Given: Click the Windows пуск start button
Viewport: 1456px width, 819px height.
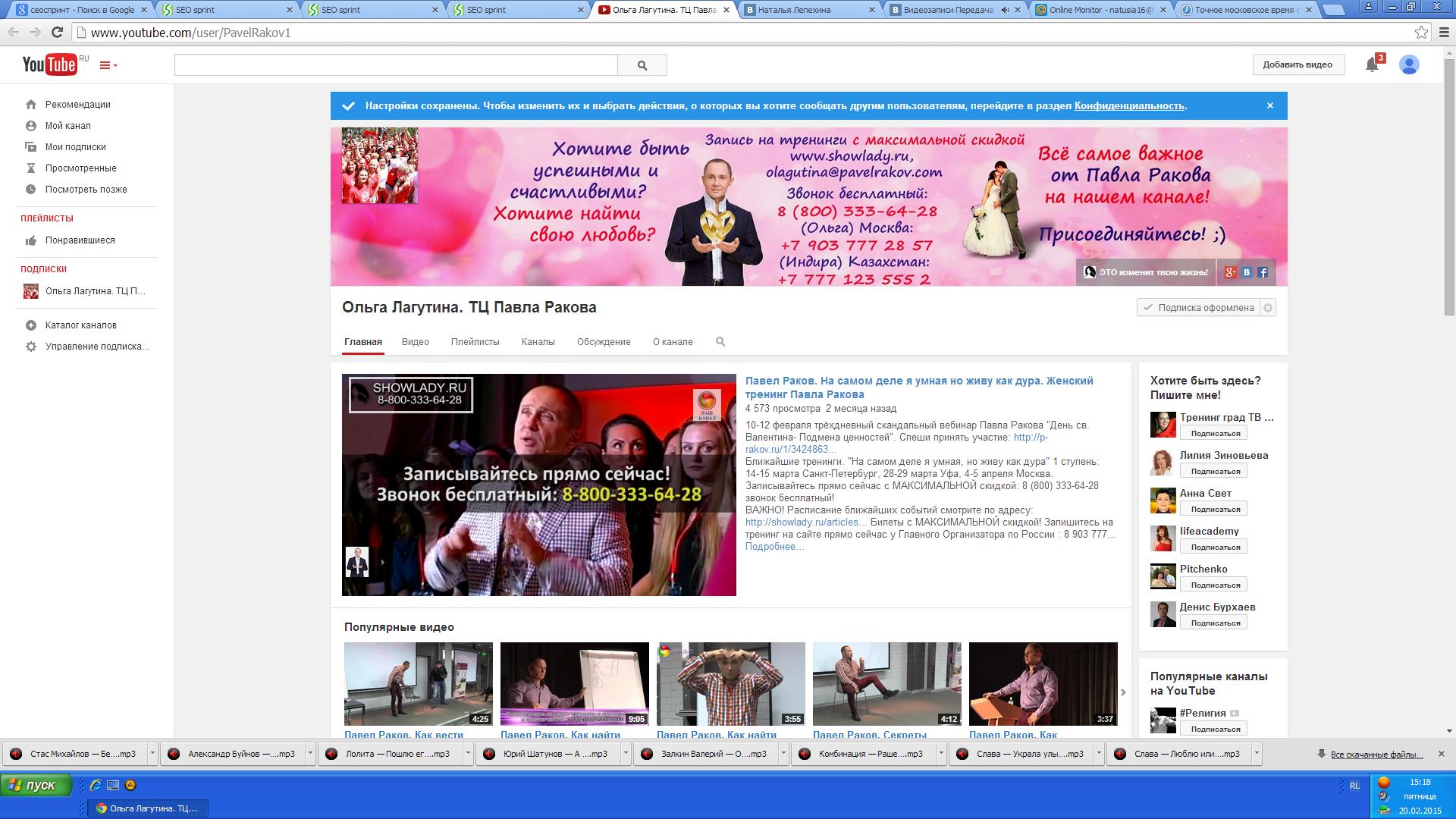Looking at the screenshot, I should 36,786.
